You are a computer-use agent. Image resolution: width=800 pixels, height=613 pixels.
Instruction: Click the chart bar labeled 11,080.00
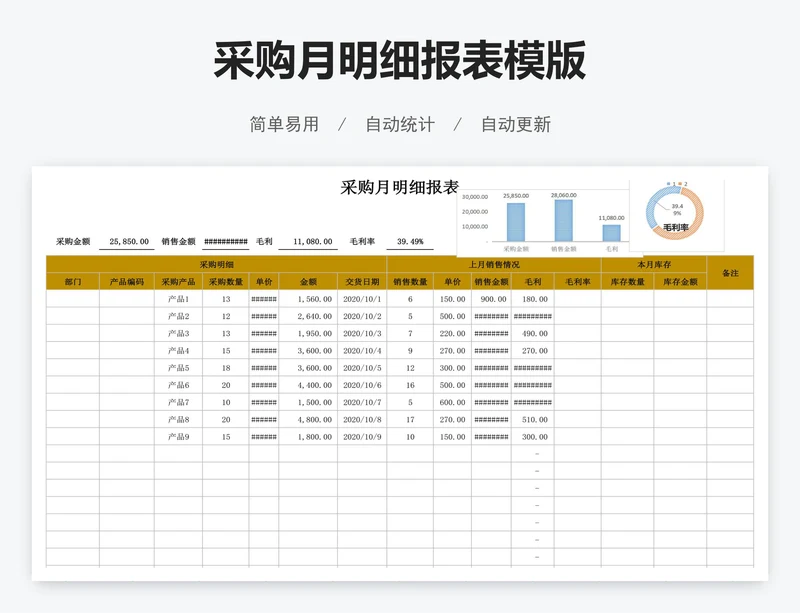pyautogui.click(x=612, y=233)
